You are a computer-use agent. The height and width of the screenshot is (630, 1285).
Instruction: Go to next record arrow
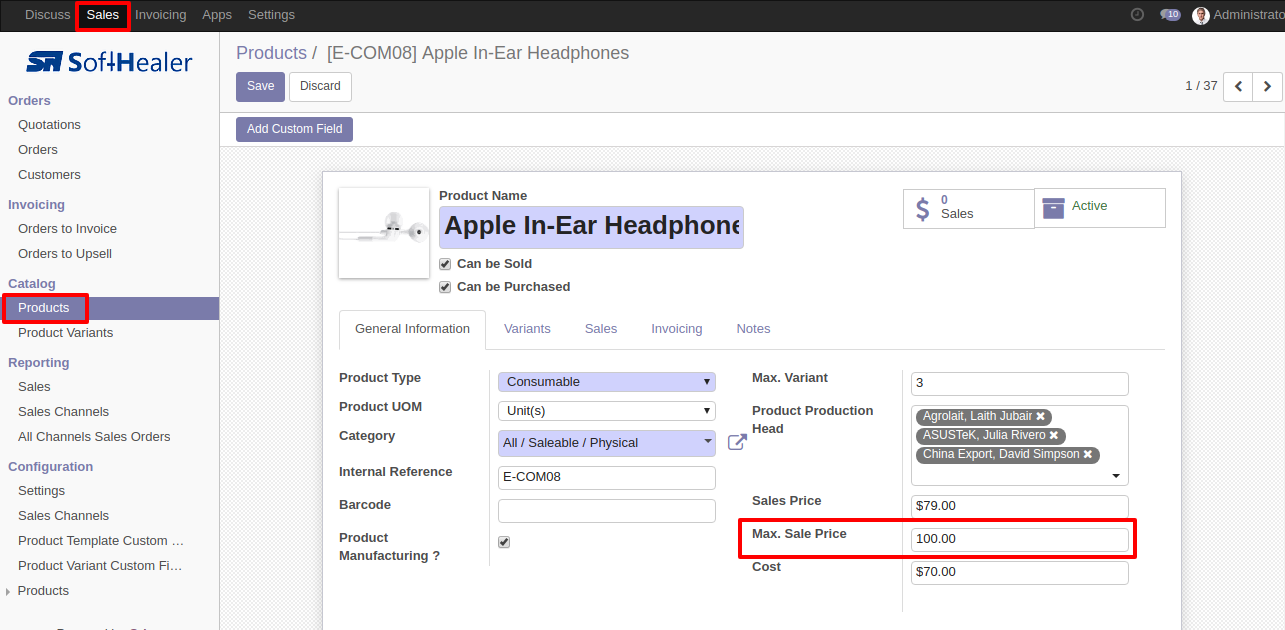[1267, 87]
